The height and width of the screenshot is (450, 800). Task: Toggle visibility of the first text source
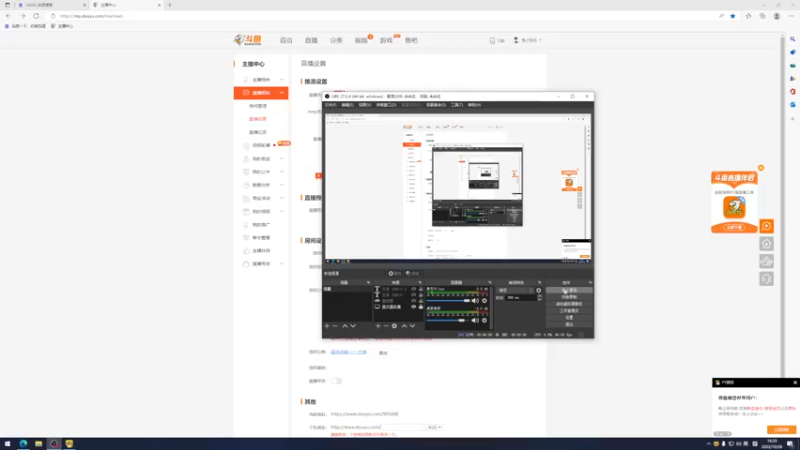(414, 289)
